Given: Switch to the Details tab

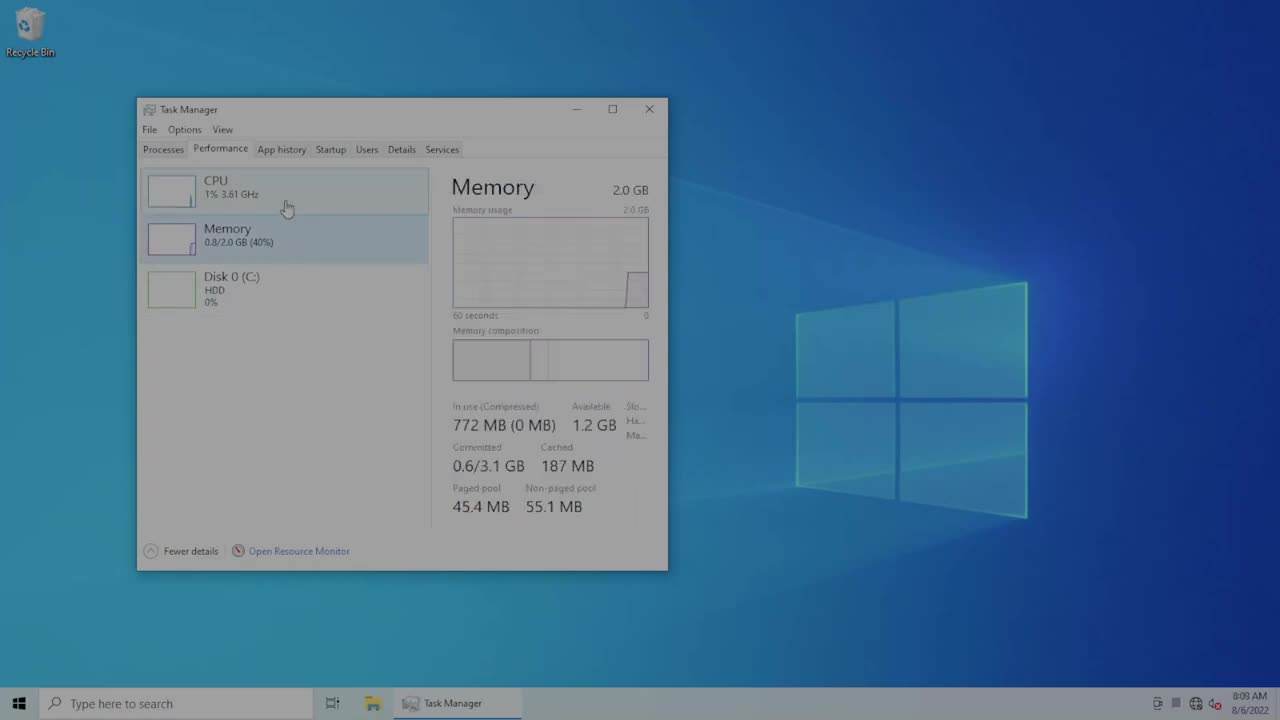Looking at the screenshot, I should [x=402, y=150].
